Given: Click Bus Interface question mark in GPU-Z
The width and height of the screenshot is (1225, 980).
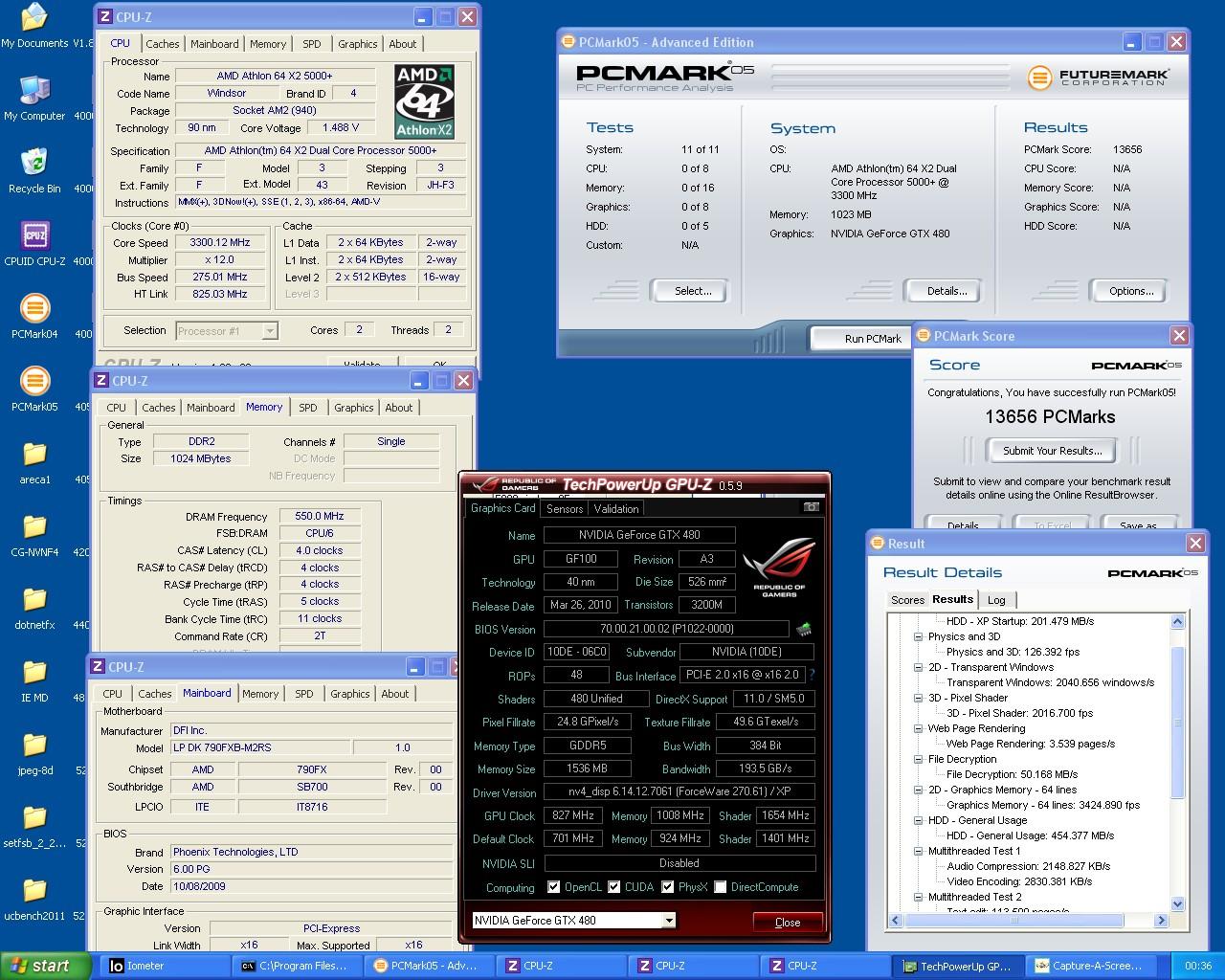Looking at the screenshot, I should 812,675.
